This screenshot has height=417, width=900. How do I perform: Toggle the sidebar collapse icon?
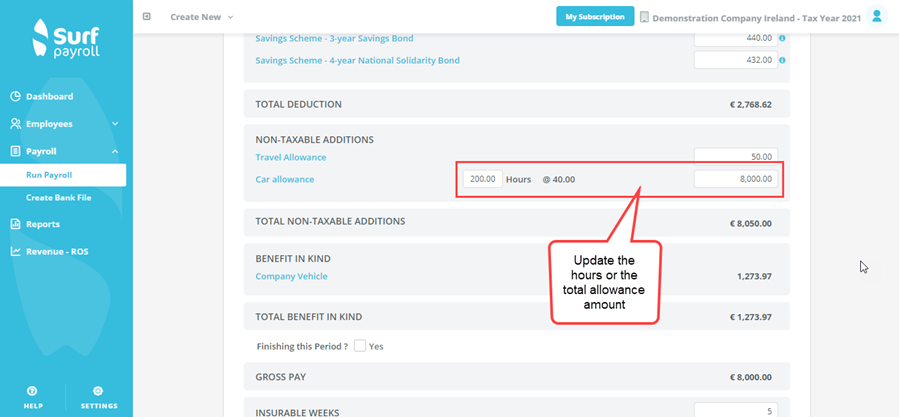[147, 16]
